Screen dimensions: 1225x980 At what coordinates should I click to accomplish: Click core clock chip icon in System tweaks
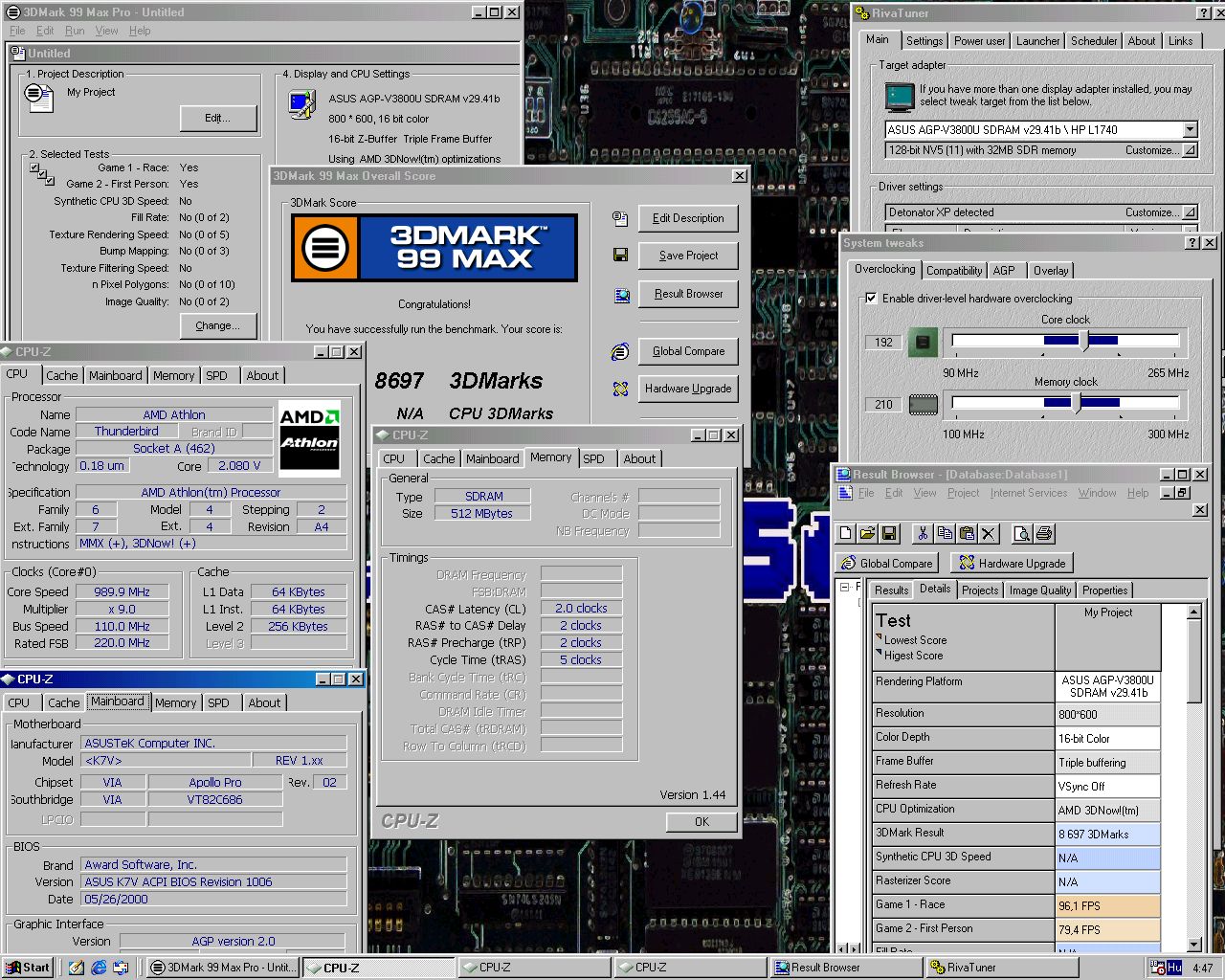coord(923,342)
